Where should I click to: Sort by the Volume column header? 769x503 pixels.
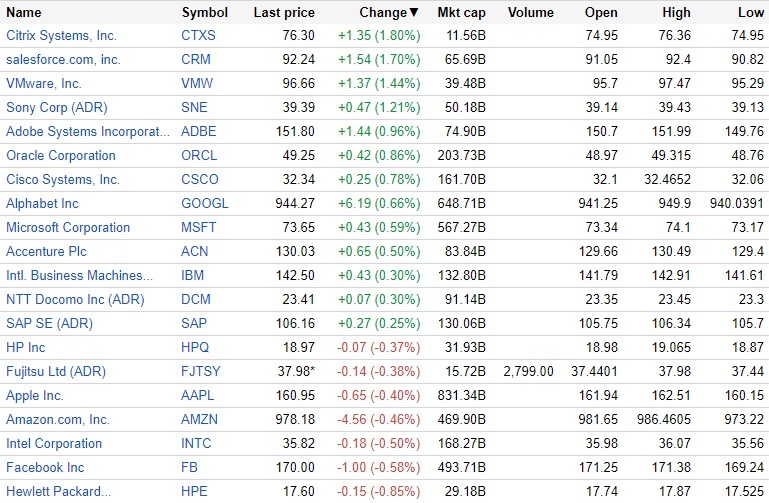530,13
